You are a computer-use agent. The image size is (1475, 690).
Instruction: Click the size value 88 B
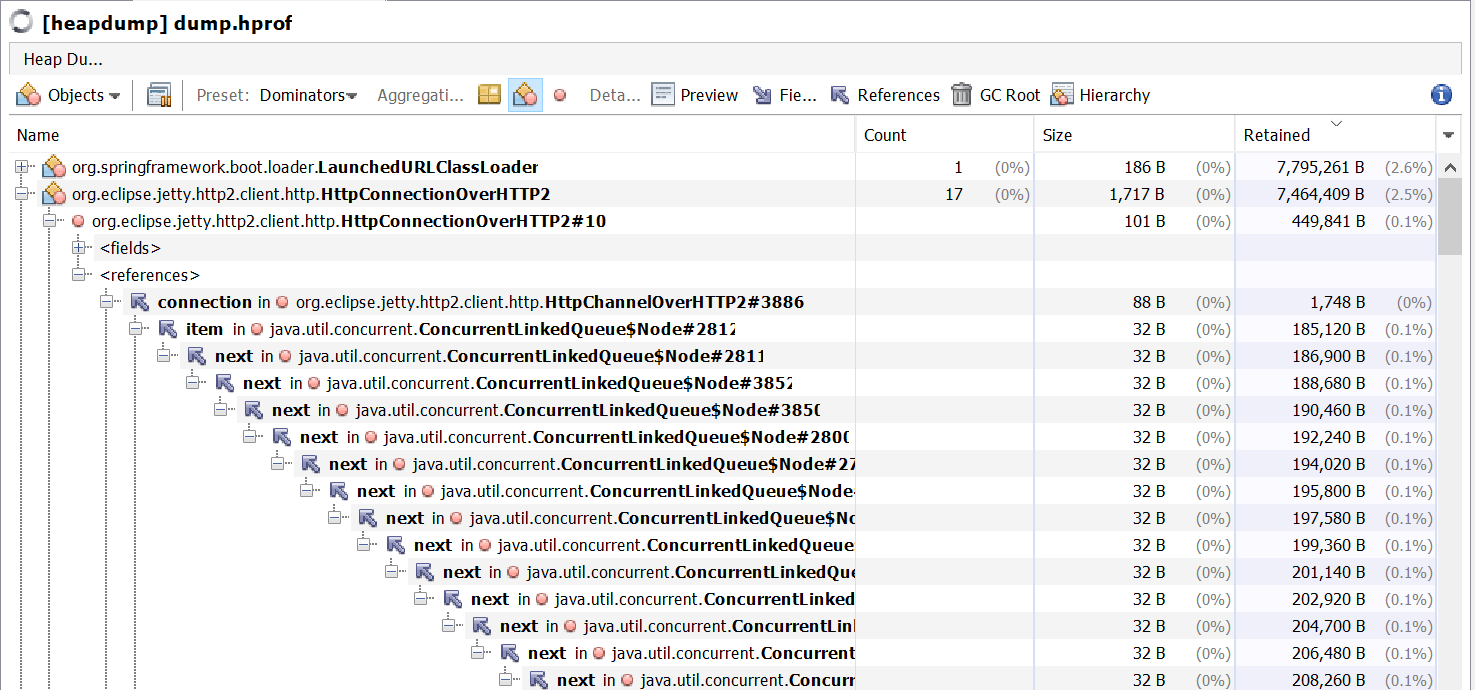[1148, 302]
